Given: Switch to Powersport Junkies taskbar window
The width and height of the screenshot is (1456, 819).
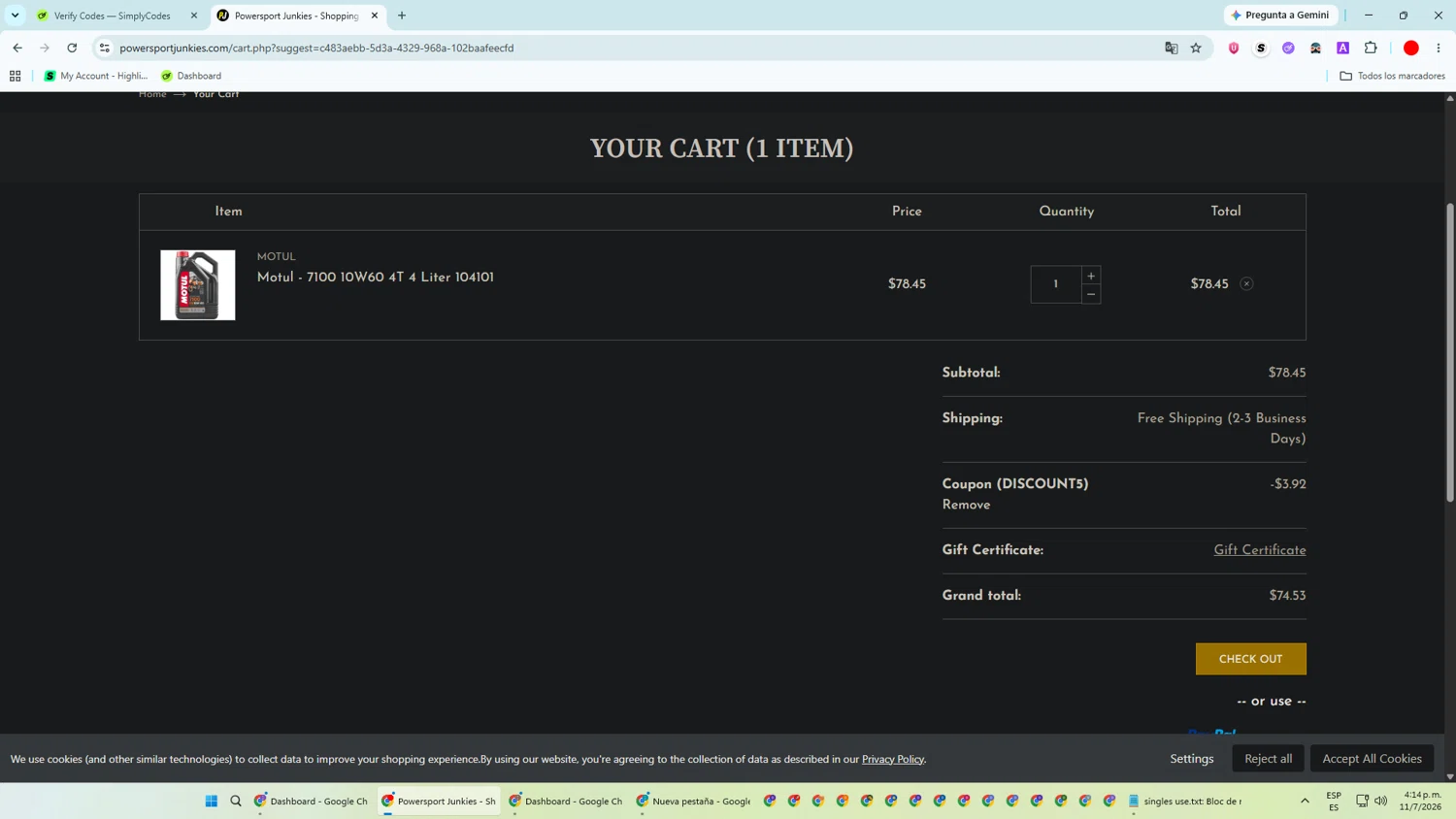Looking at the screenshot, I should (440, 802).
